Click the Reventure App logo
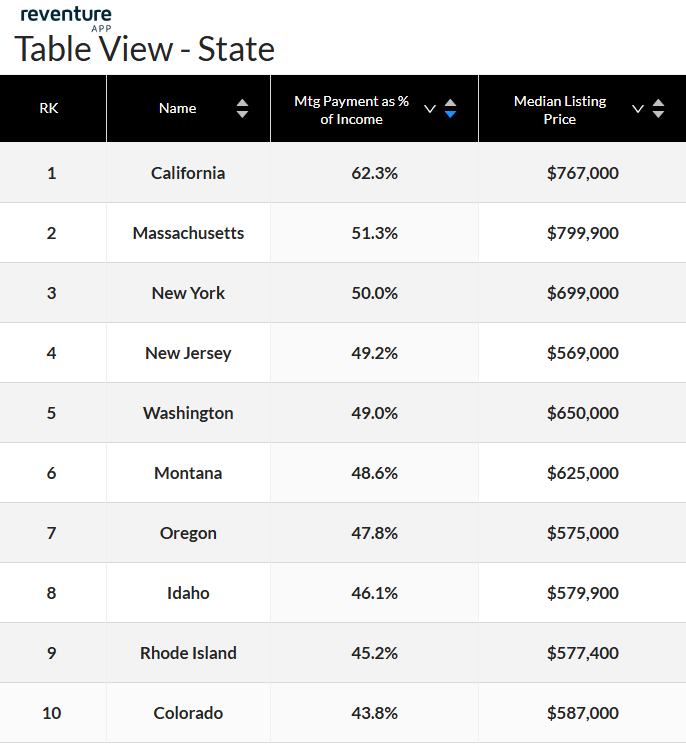686x744 pixels. (x=66, y=17)
